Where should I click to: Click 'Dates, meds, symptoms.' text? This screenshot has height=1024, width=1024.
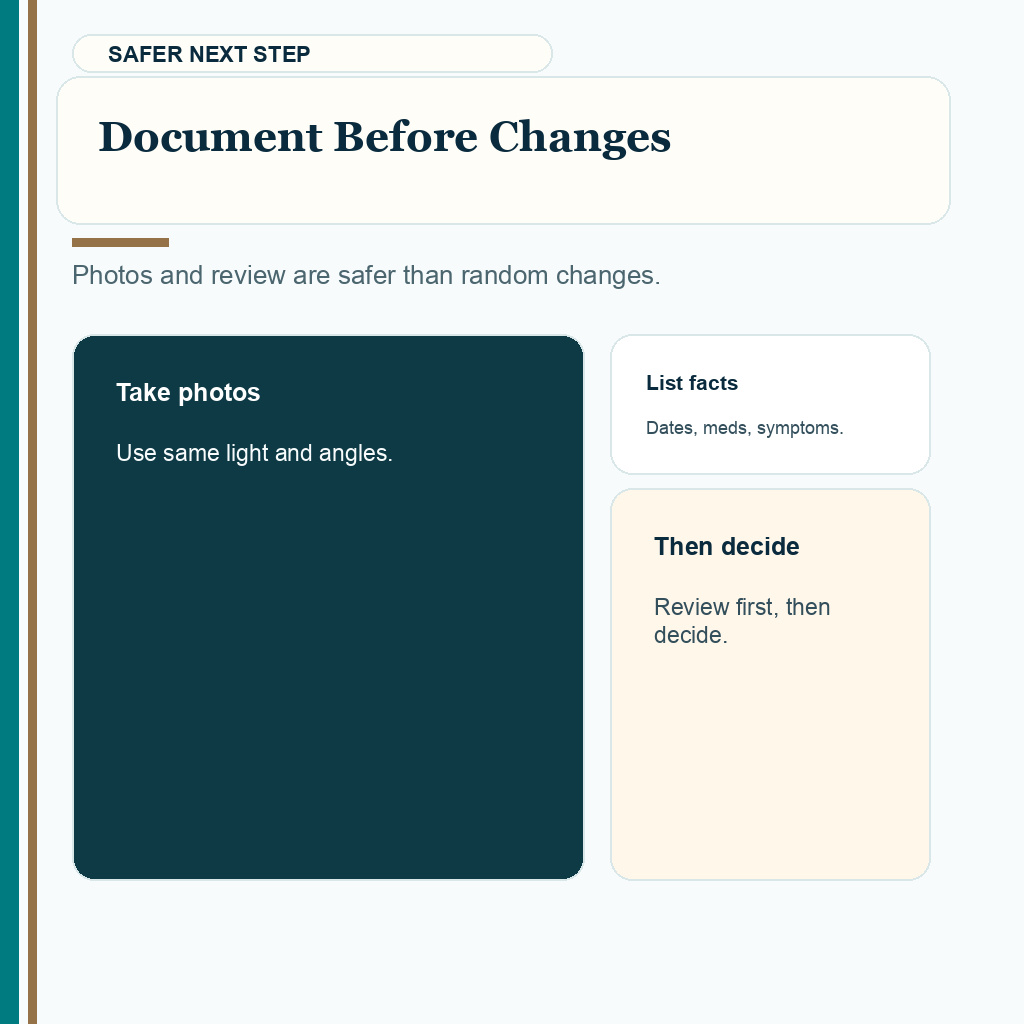744,428
